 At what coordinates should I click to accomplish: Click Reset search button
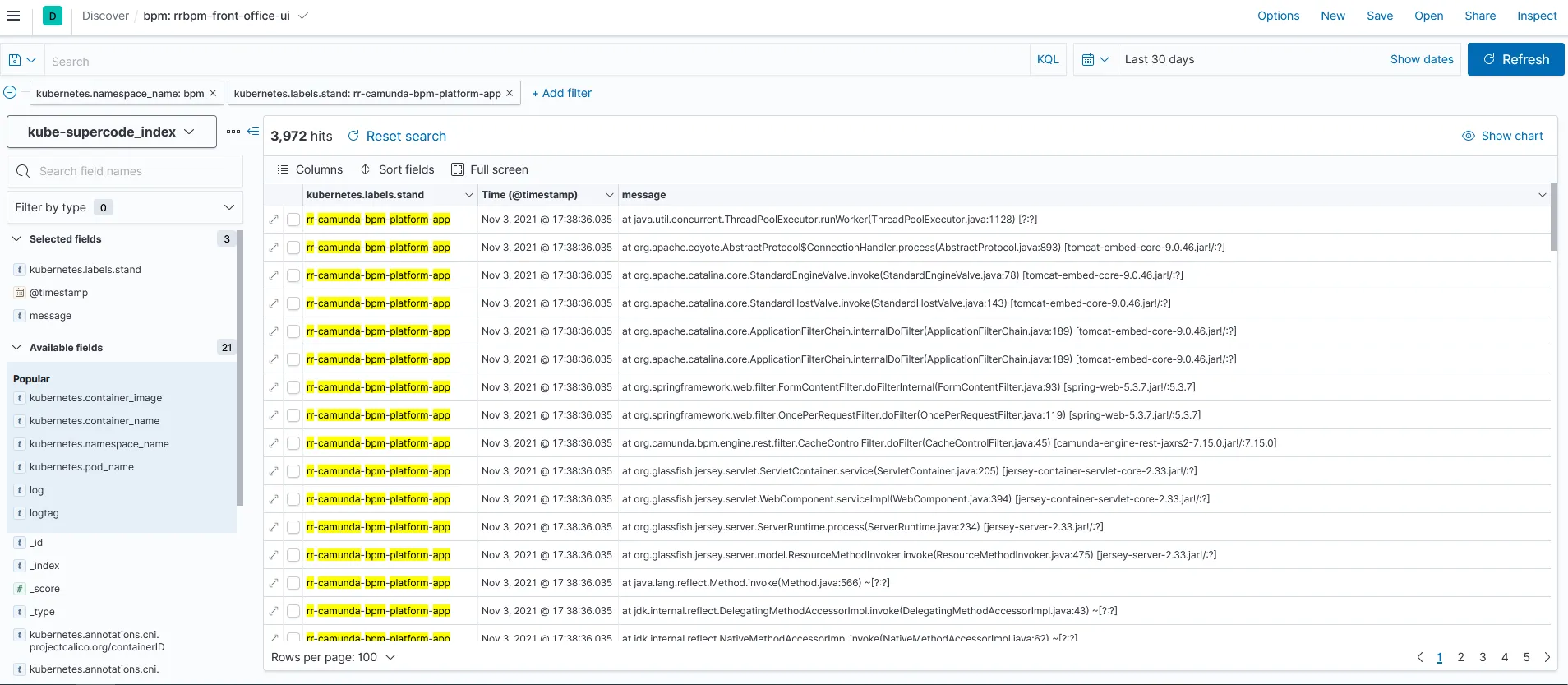[397, 136]
